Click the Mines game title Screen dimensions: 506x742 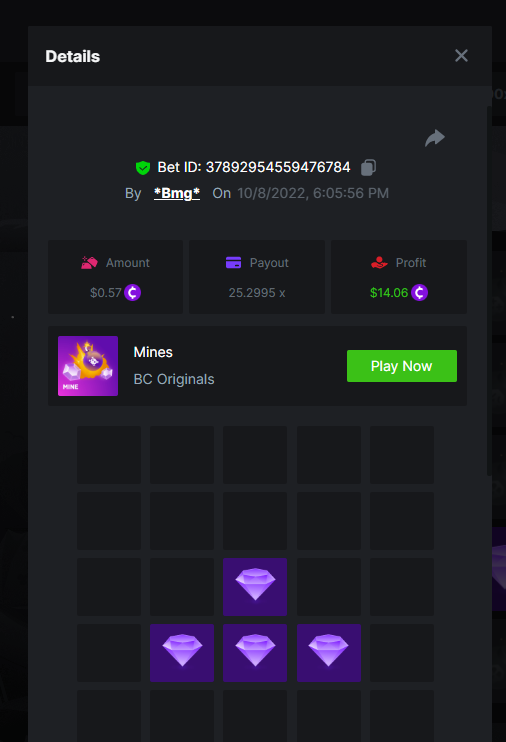click(x=153, y=352)
